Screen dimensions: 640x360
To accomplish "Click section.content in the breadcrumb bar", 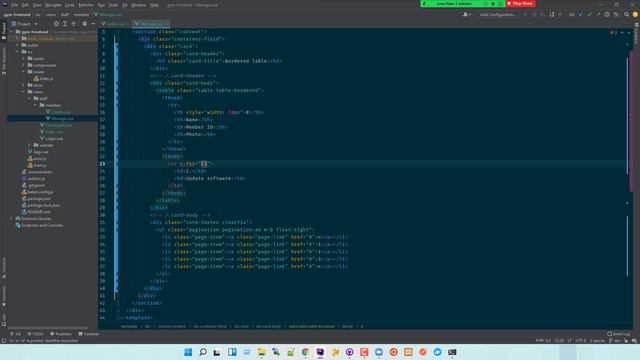I will [172, 326].
